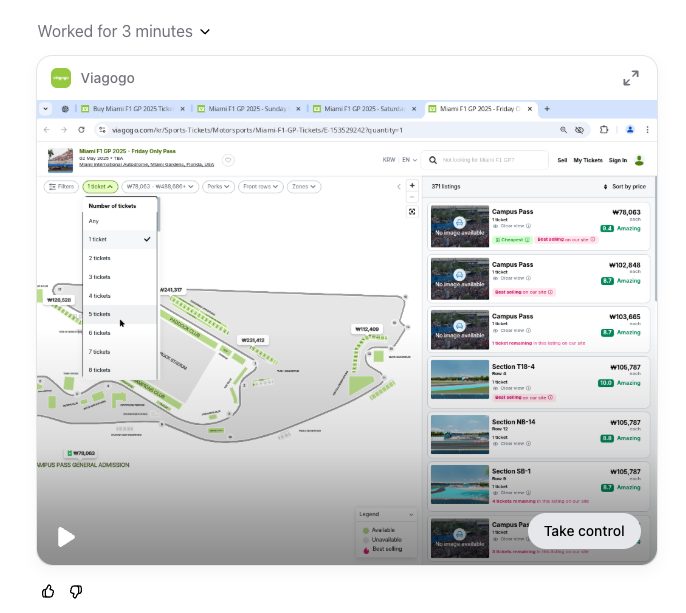Go back in browser history
The height and width of the screenshot is (613, 686).
[47, 130]
